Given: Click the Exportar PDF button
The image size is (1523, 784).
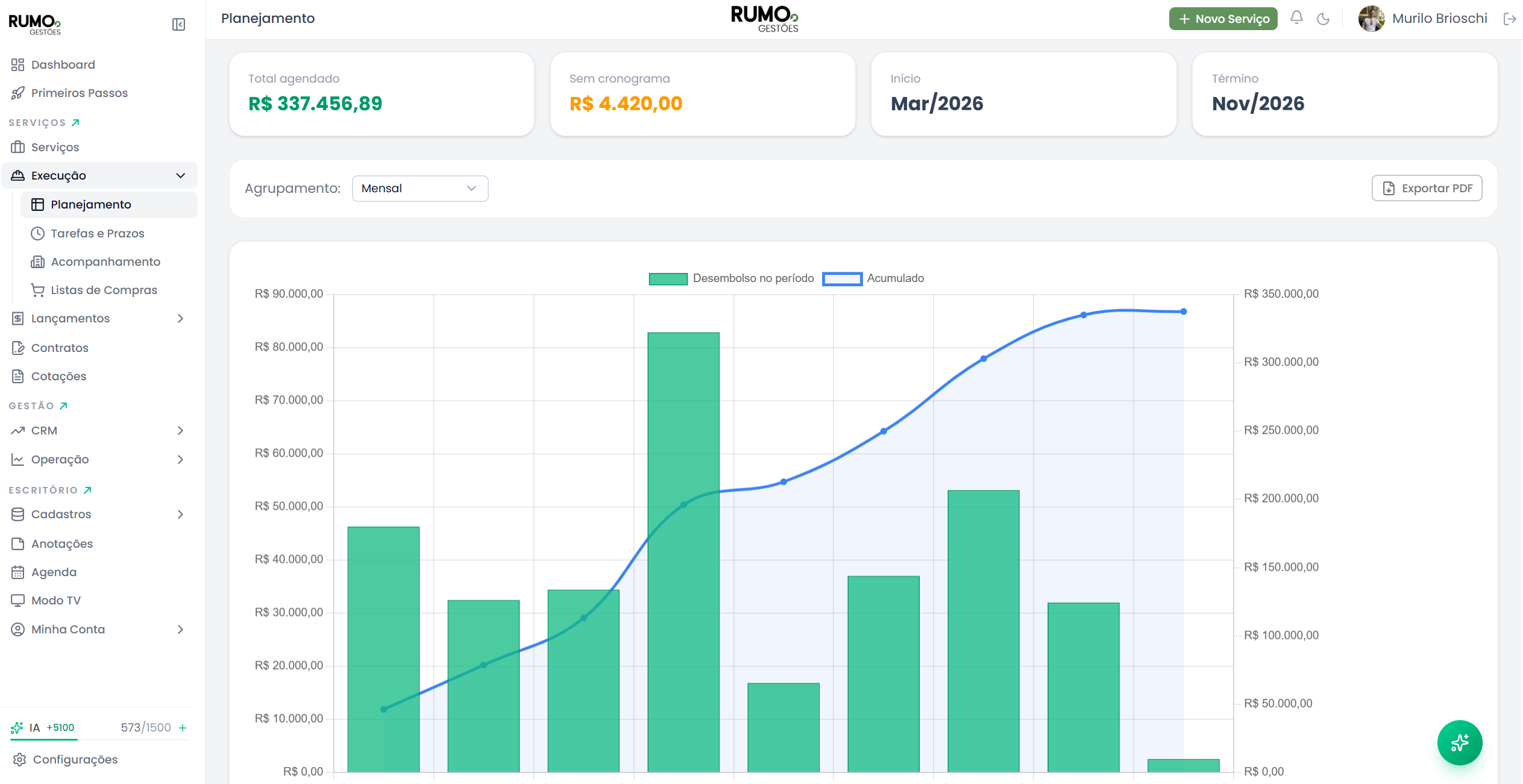Looking at the screenshot, I should [1427, 189].
